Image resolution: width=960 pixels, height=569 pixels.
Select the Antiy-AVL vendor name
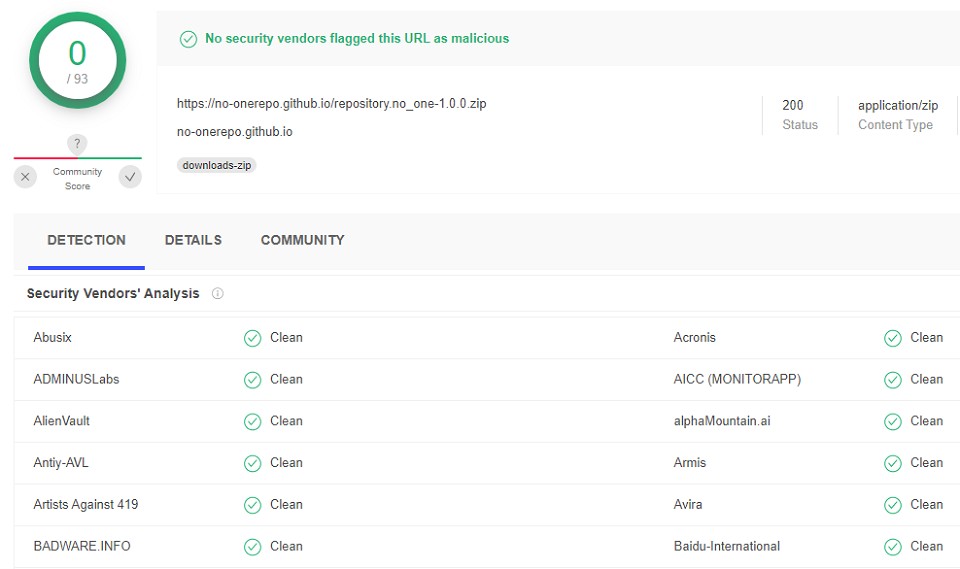pos(61,462)
